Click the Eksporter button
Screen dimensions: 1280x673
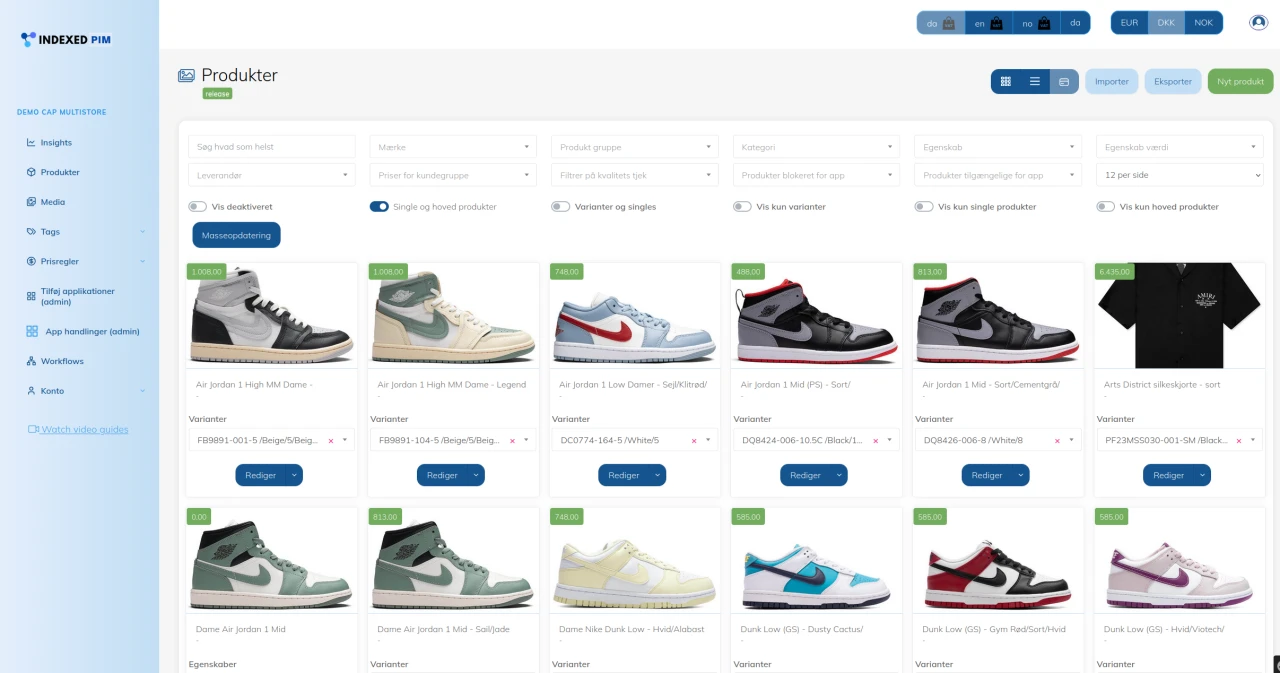(x=1173, y=81)
